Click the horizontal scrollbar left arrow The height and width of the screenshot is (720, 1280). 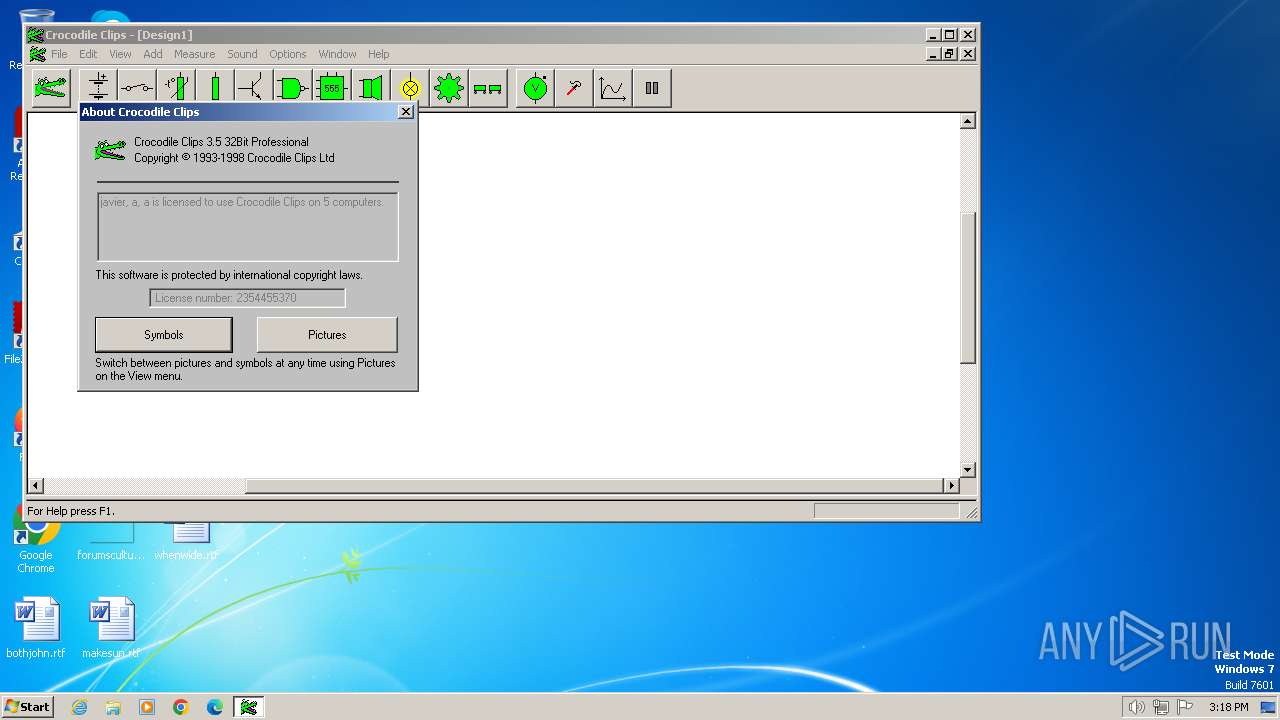tap(36, 486)
